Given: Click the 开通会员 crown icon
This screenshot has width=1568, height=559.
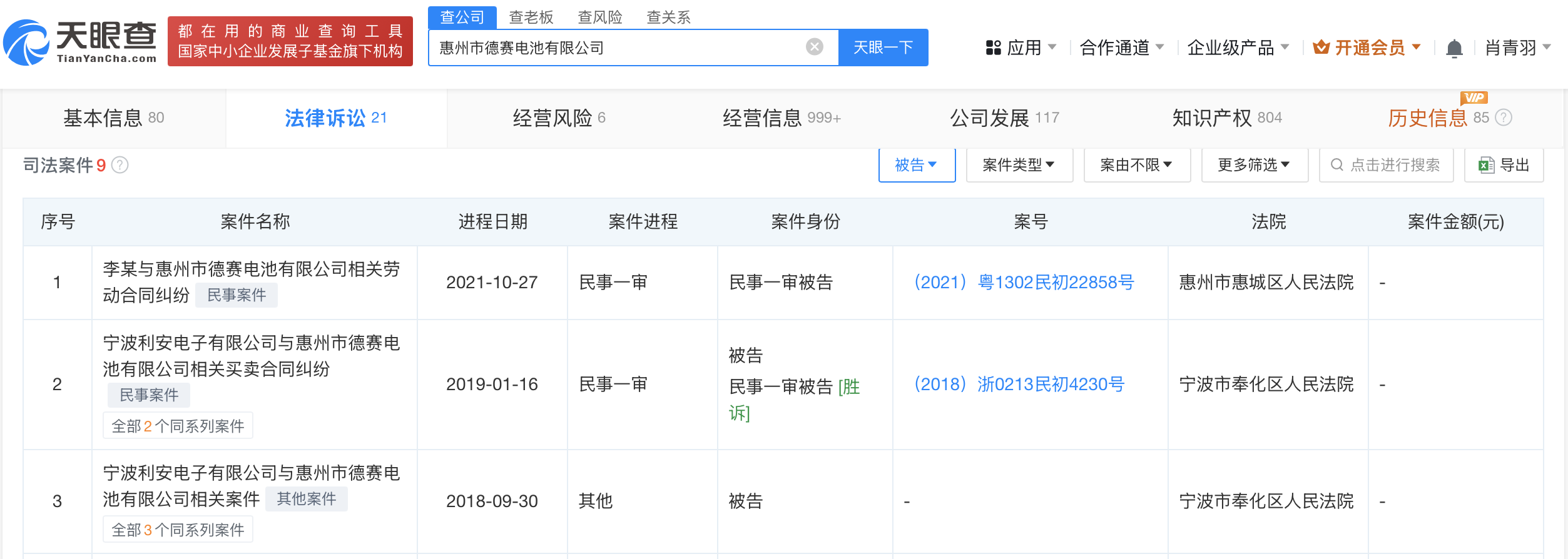Looking at the screenshot, I should click(1321, 47).
